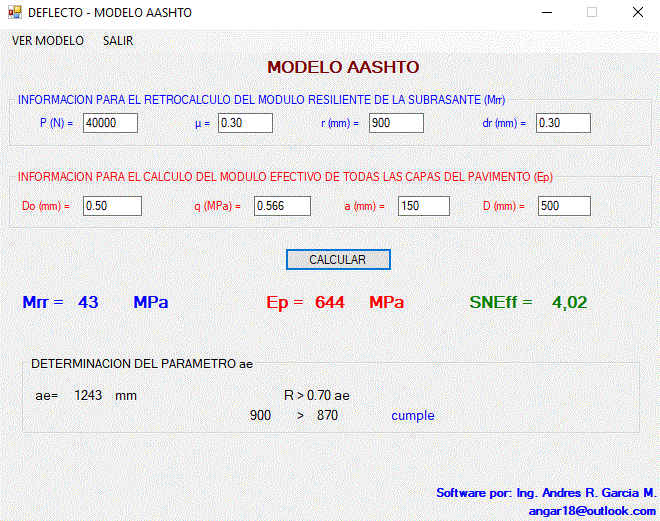This screenshot has height=521, width=660.
Task: Click the µ Poisson ratio field
Action: point(245,123)
